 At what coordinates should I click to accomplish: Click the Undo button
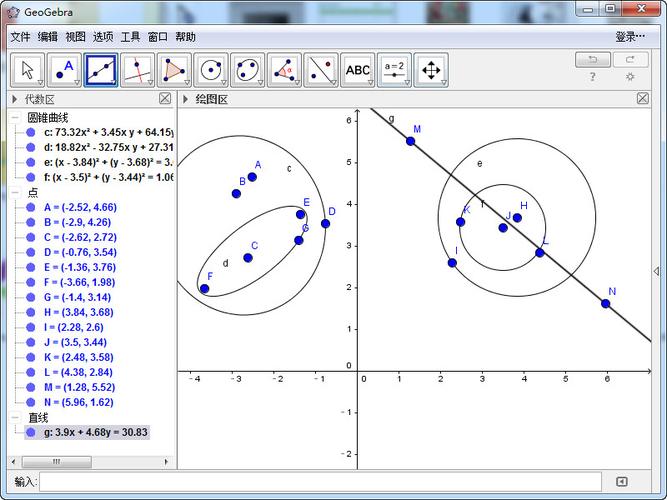pos(593,60)
